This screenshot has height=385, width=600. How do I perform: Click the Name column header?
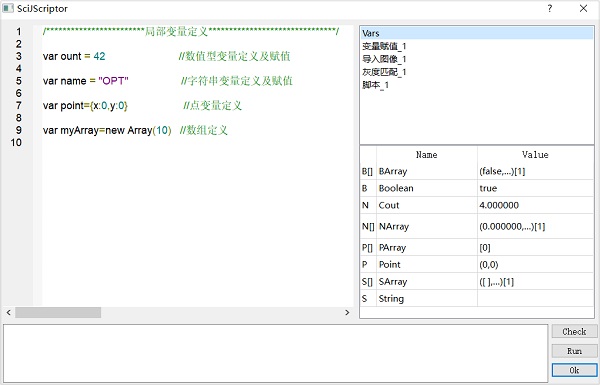pyautogui.click(x=427, y=155)
